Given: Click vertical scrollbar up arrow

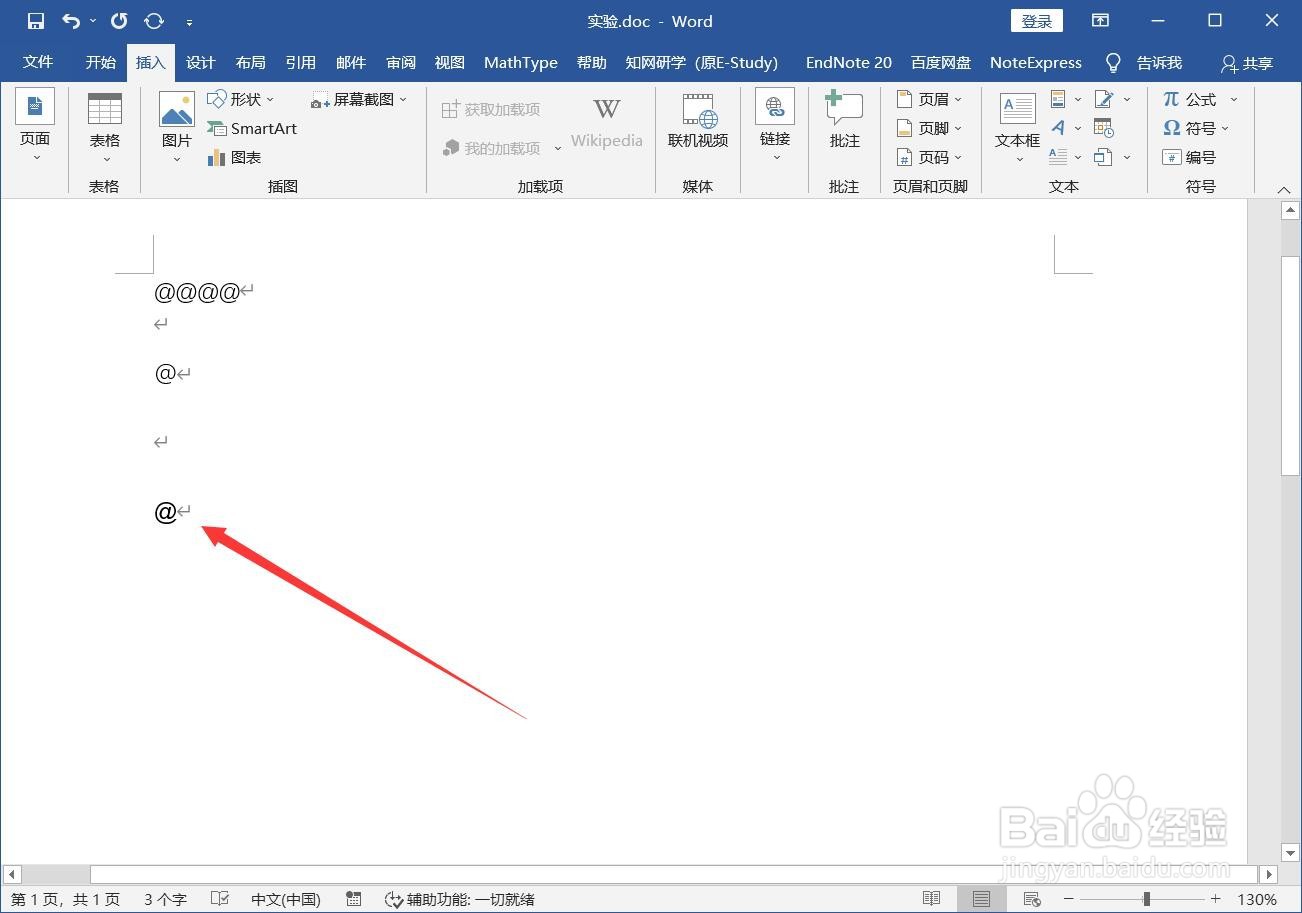Looking at the screenshot, I should [x=1290, y=211].
